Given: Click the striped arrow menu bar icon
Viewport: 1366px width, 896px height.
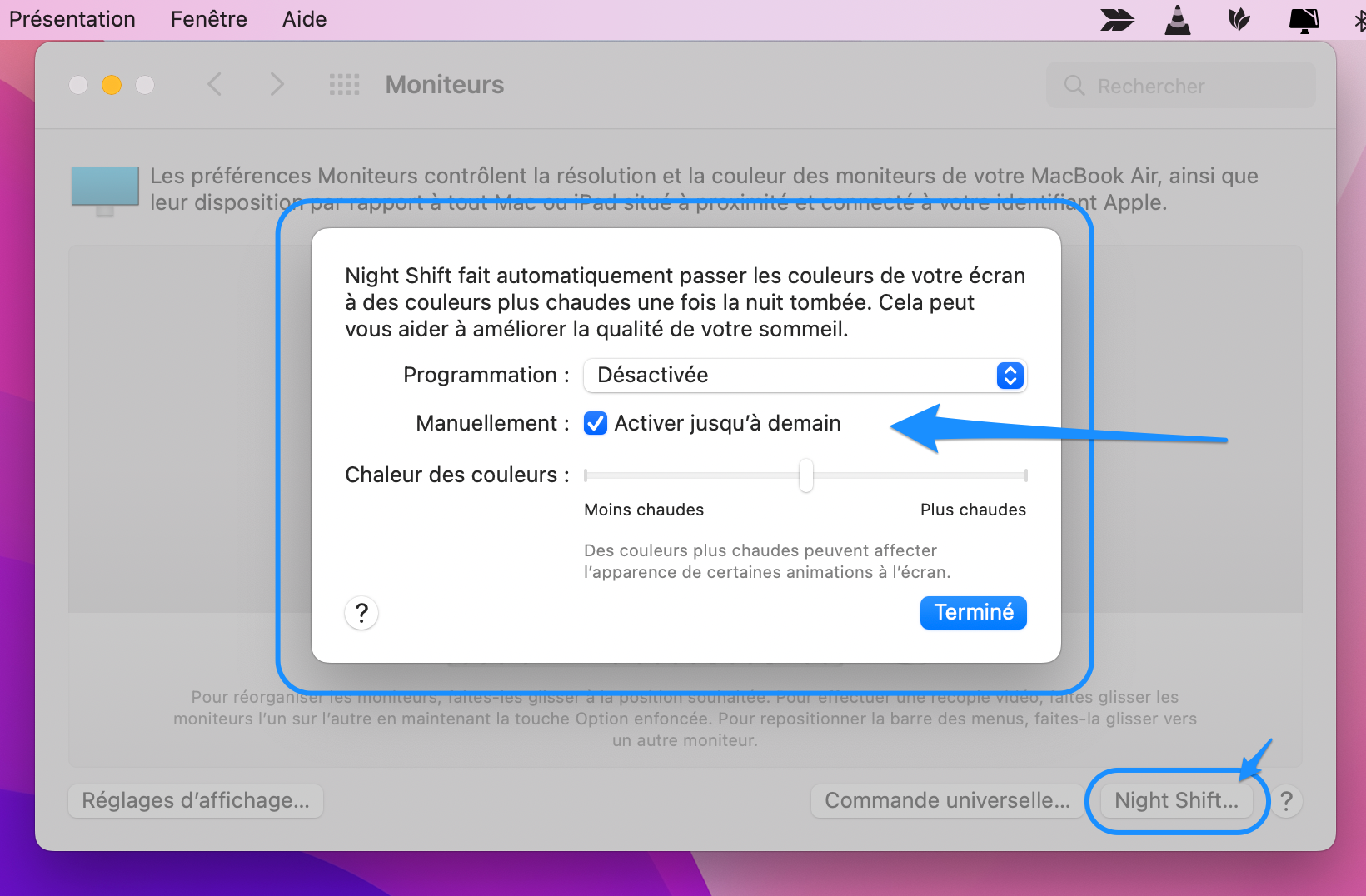Looking at the screenshot, I should [x=1117, y=19].
